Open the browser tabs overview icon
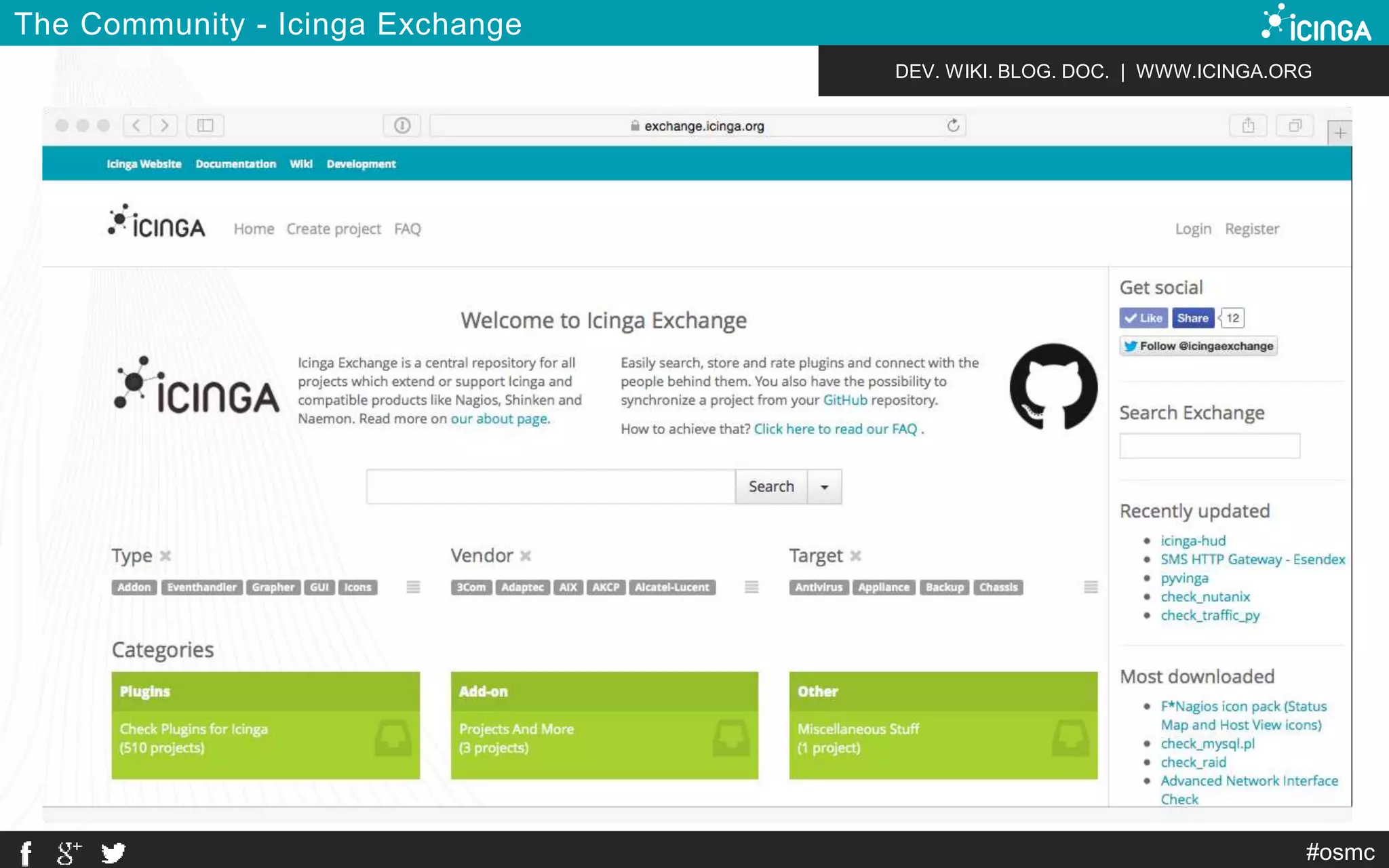The image size is (1389, 868). tap(1295, 125)
